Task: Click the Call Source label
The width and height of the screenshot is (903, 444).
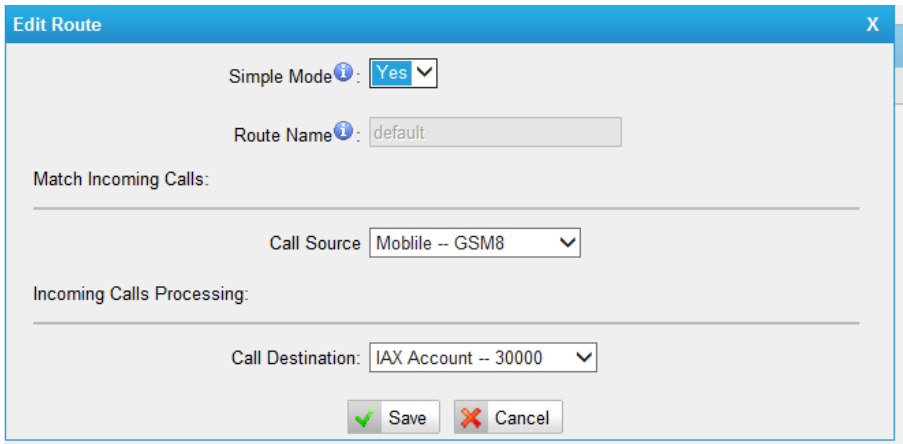Action: [x=315, y=243]
